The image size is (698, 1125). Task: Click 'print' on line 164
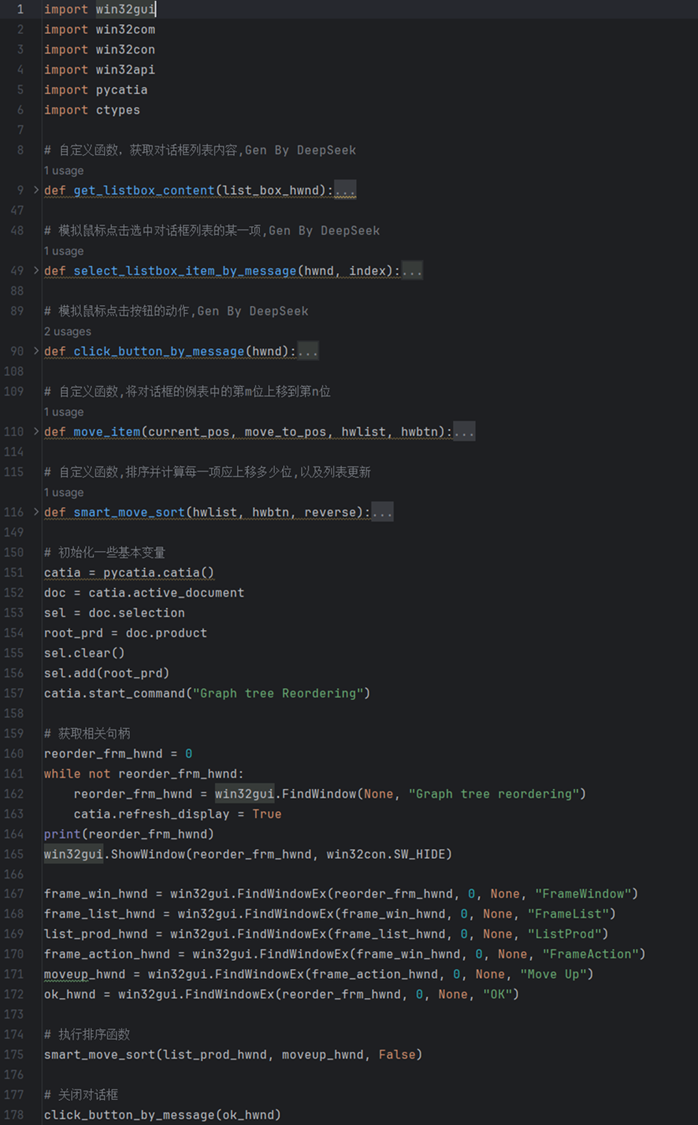point(62,834)
